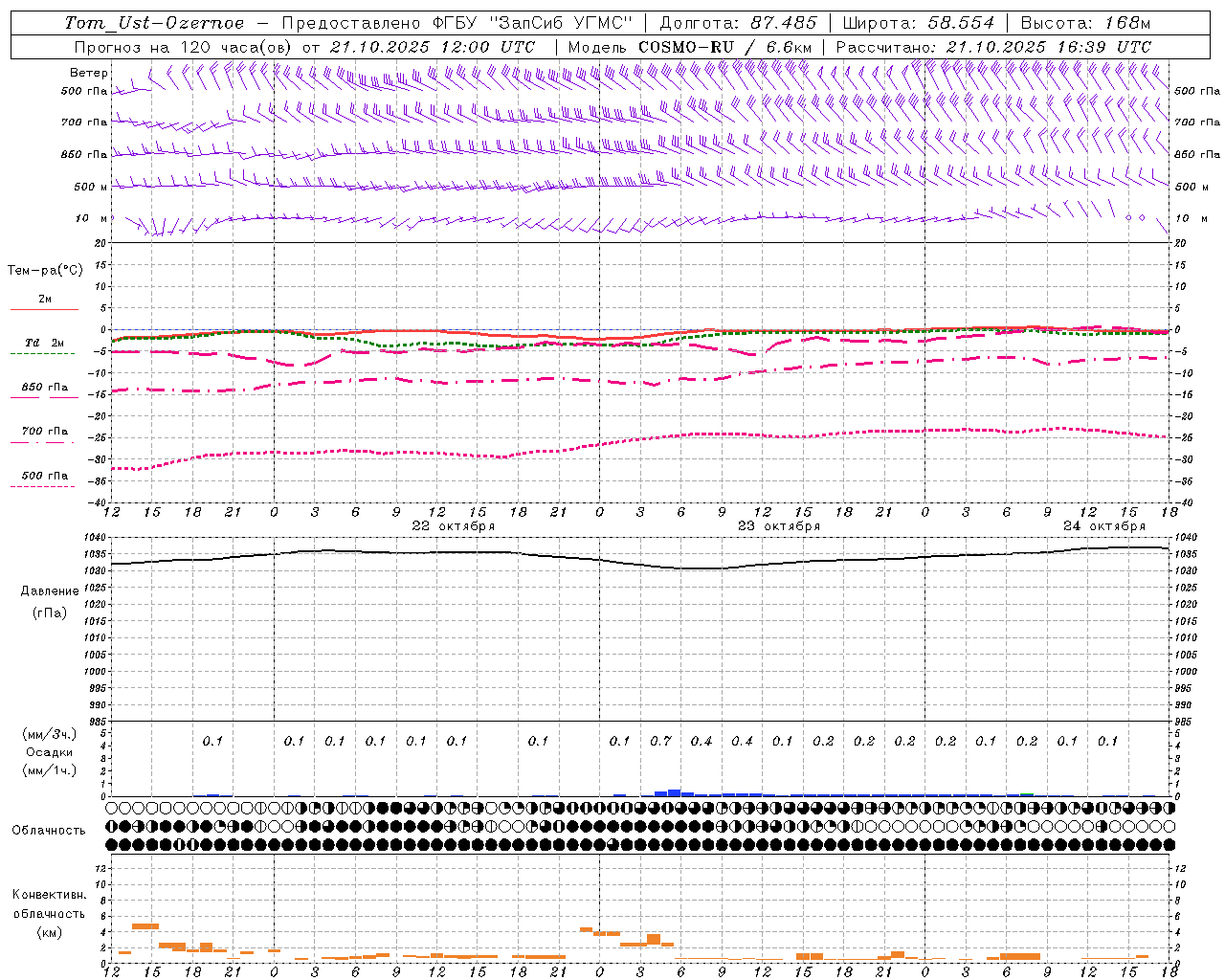Click the 22 октября date label
The image size is (1225, 980).
point(454,526)
